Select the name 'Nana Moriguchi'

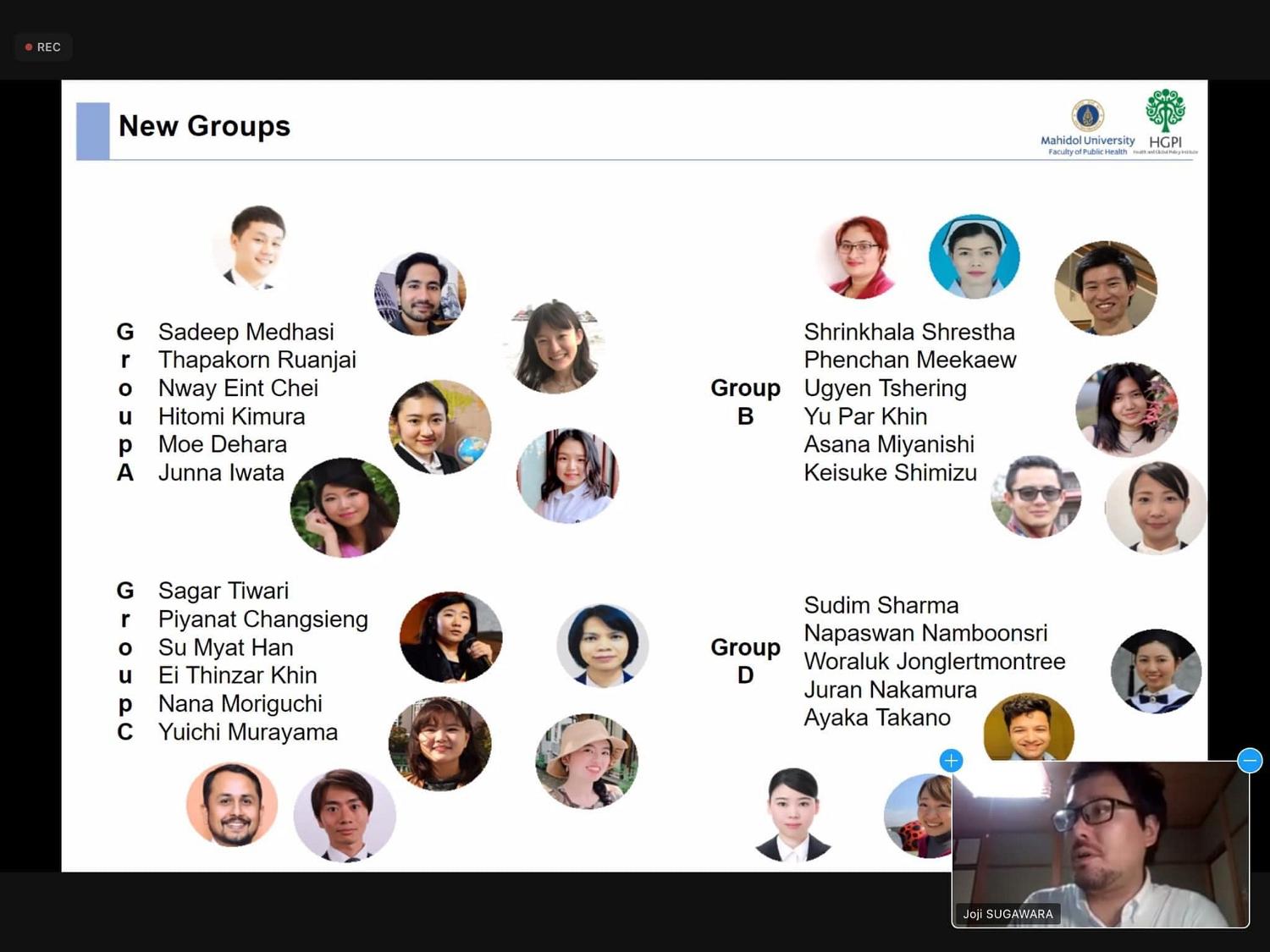(x=240, y=704)
